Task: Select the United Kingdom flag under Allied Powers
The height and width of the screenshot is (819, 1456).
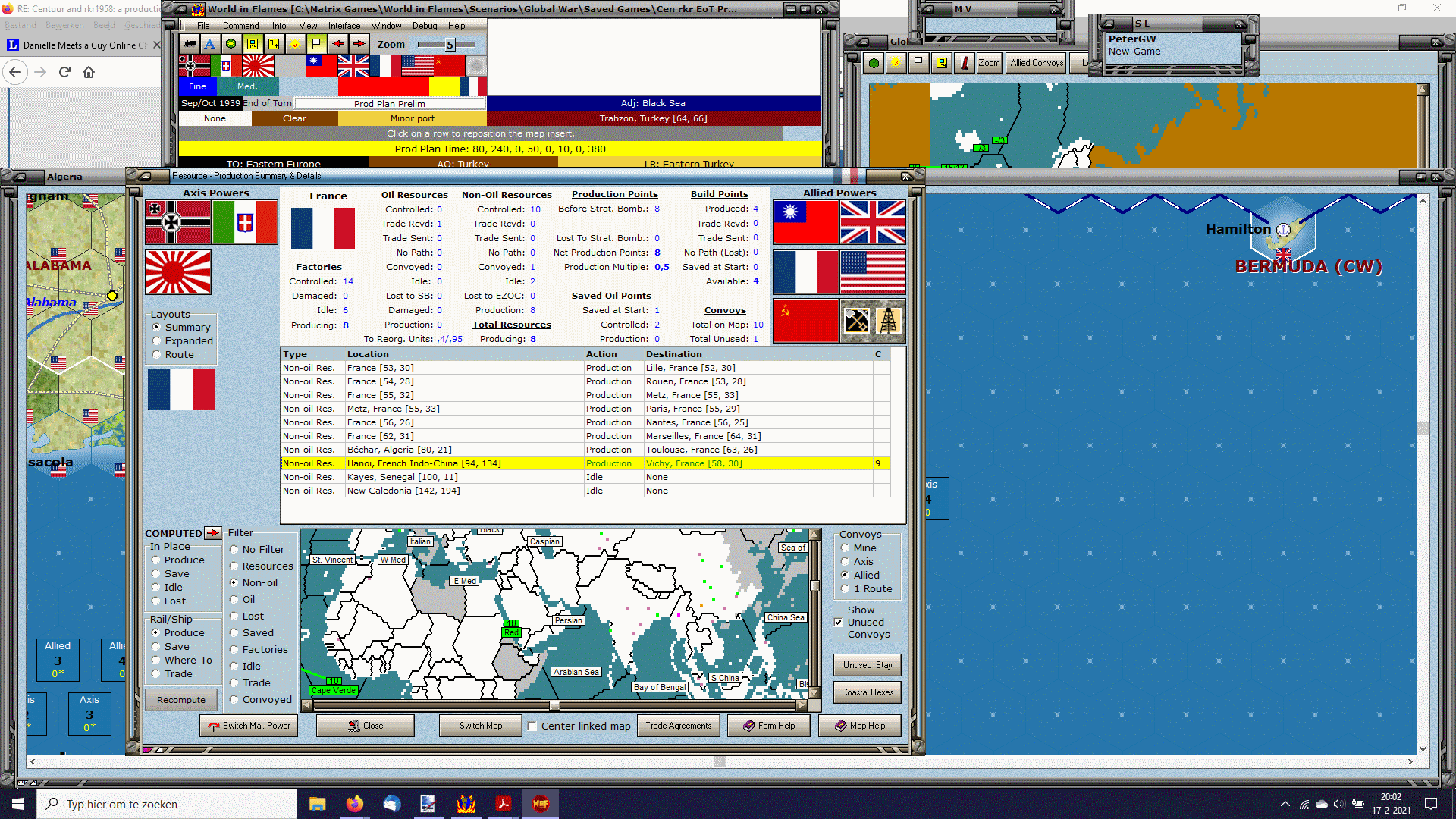Action: pos(873,222)
